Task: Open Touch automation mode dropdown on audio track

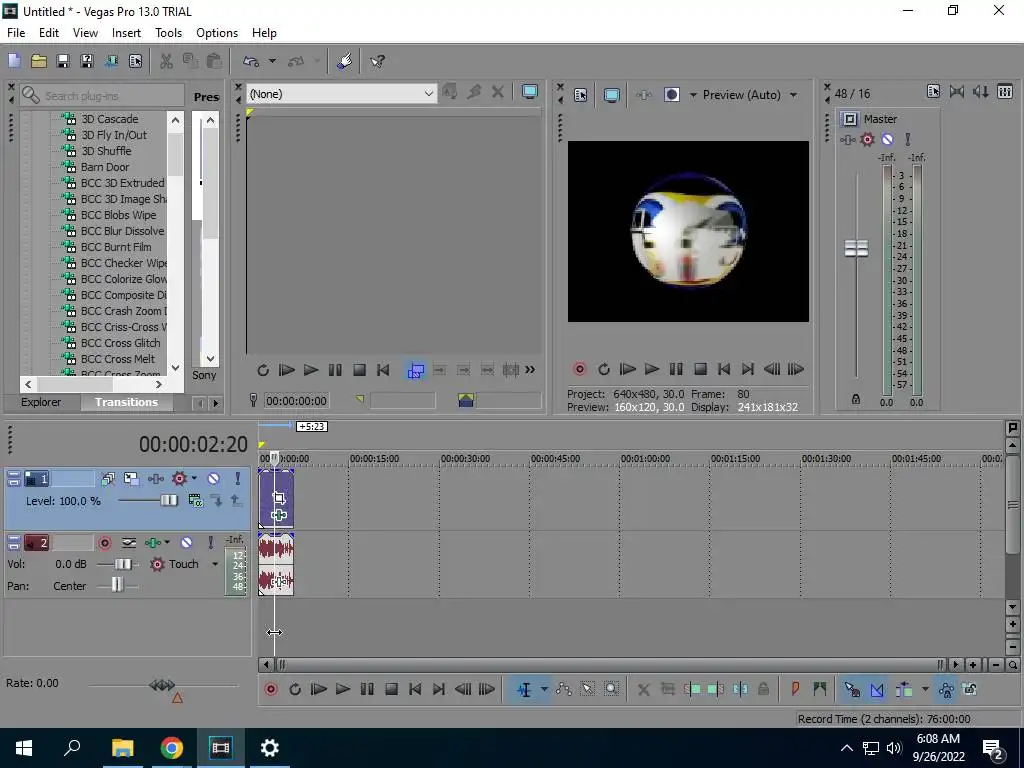Action: (x=215, y=564)
